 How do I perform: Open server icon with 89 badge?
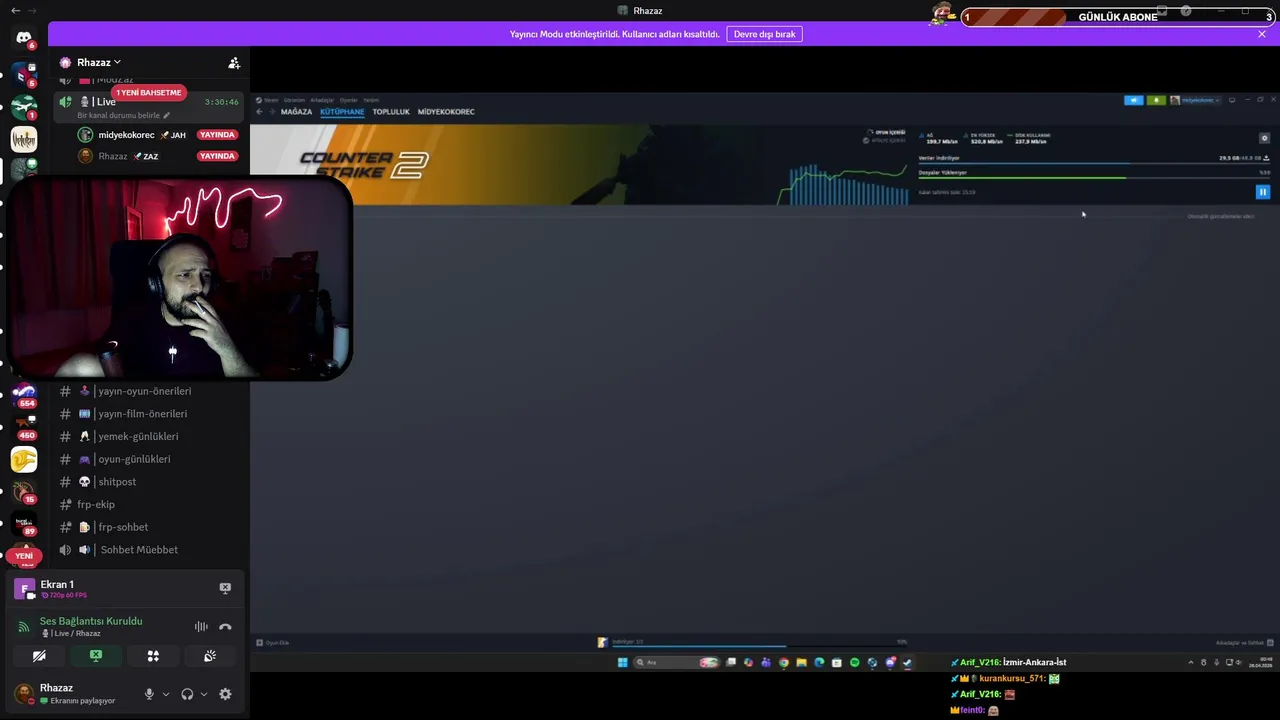[24, 523]
